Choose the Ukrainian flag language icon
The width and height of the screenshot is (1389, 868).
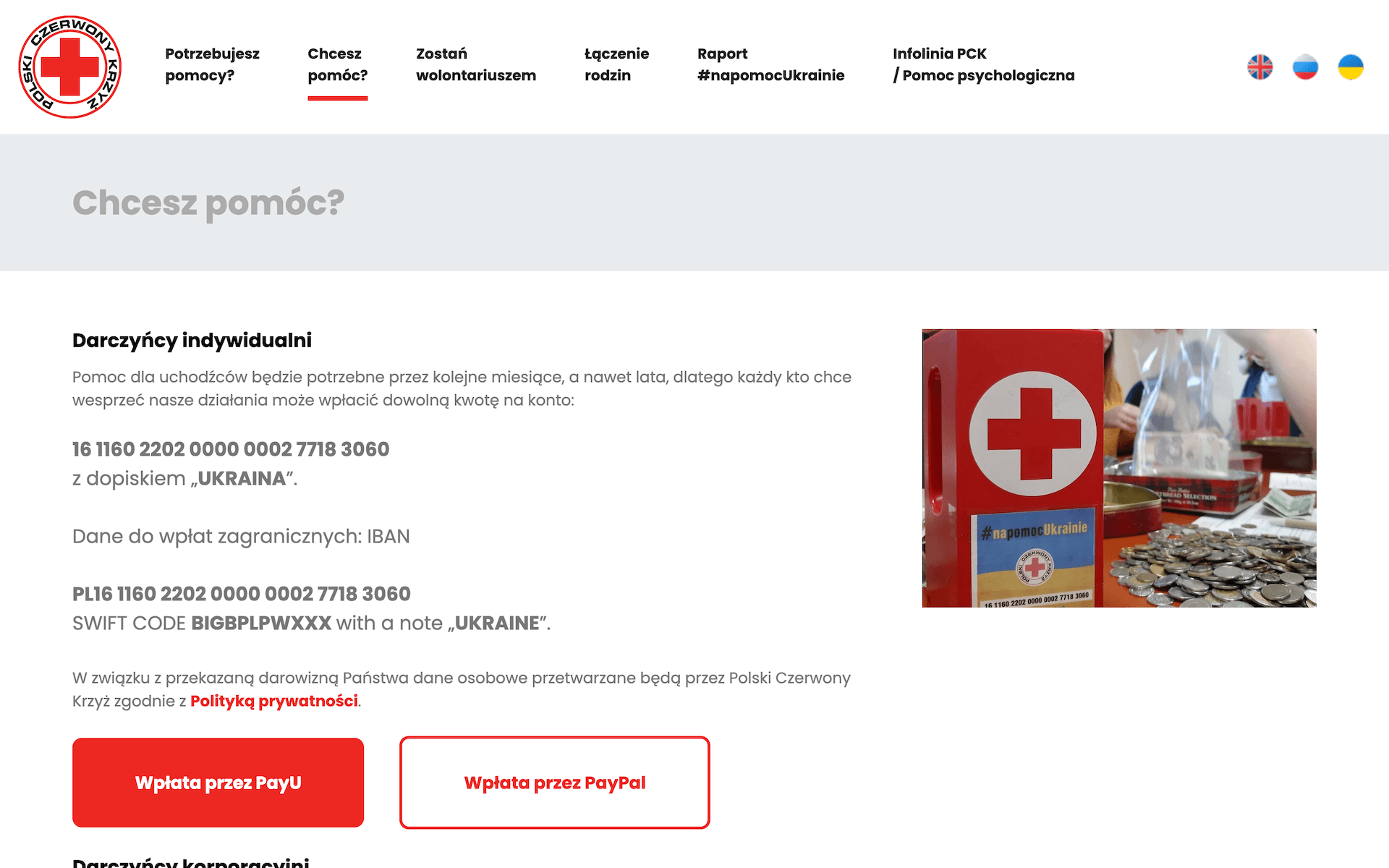click(x=1350, y=67)
